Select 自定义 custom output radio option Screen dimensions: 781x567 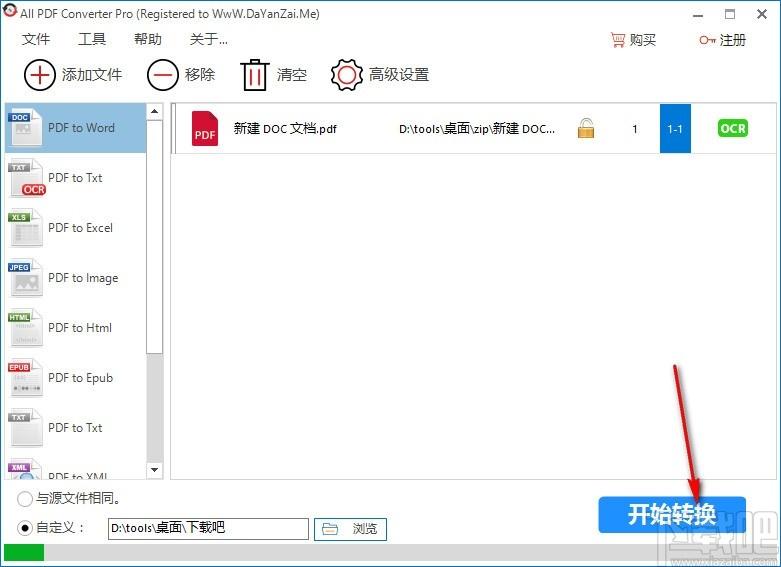[x=25, y=527]
